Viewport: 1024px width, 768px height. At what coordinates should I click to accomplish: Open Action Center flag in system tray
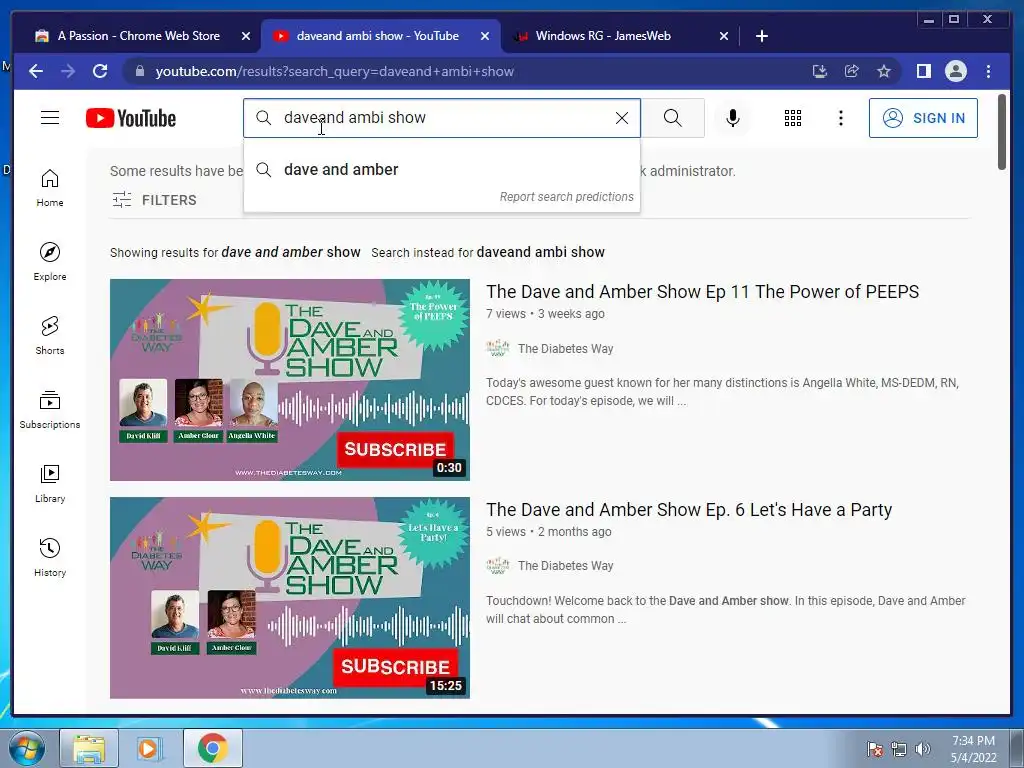[x=874, y=749]
